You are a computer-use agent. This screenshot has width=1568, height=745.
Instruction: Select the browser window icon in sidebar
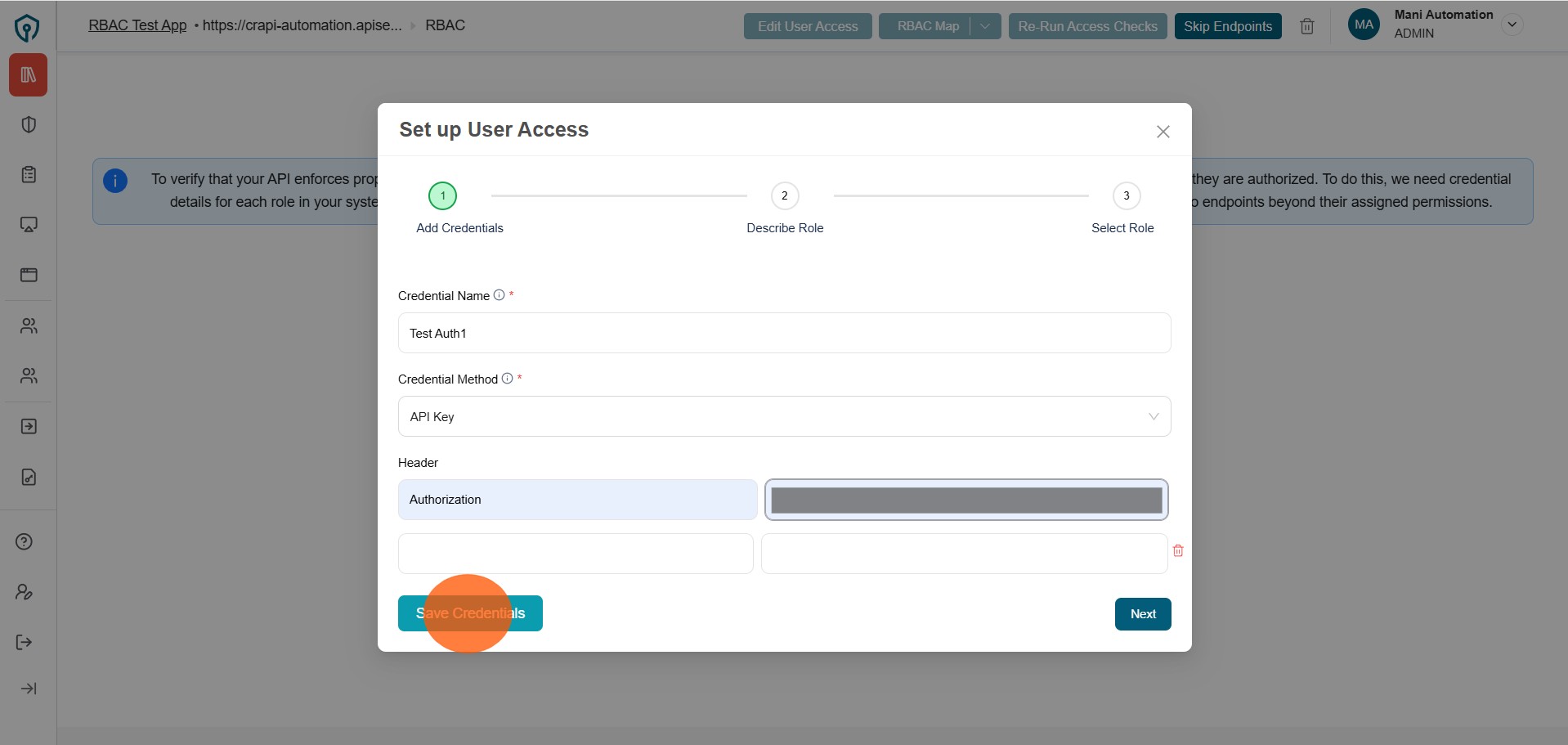tap(29, 275)
